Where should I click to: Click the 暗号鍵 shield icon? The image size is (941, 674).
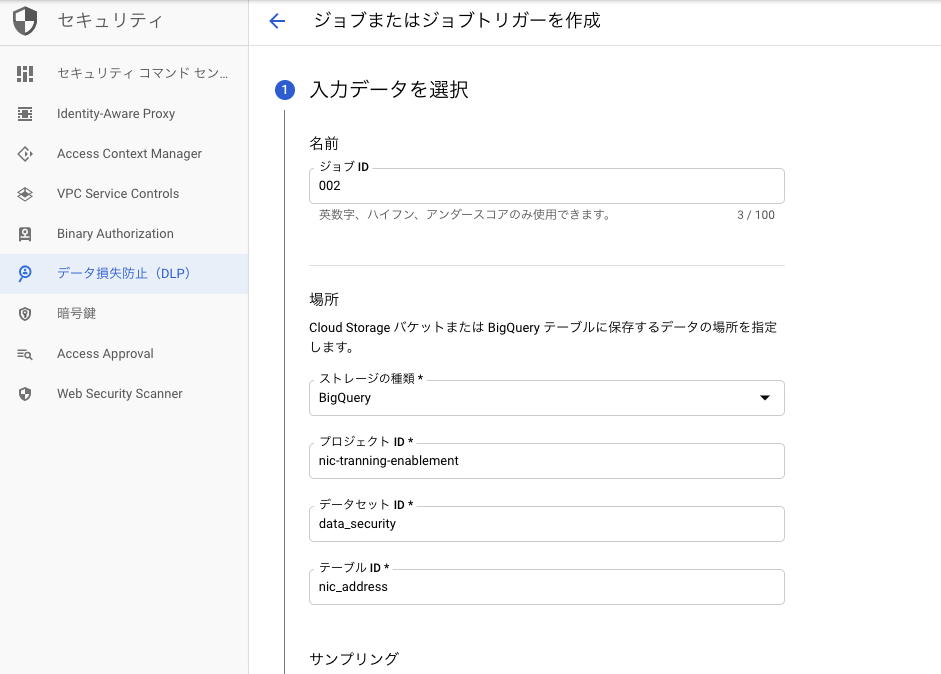tap(25, 314)
